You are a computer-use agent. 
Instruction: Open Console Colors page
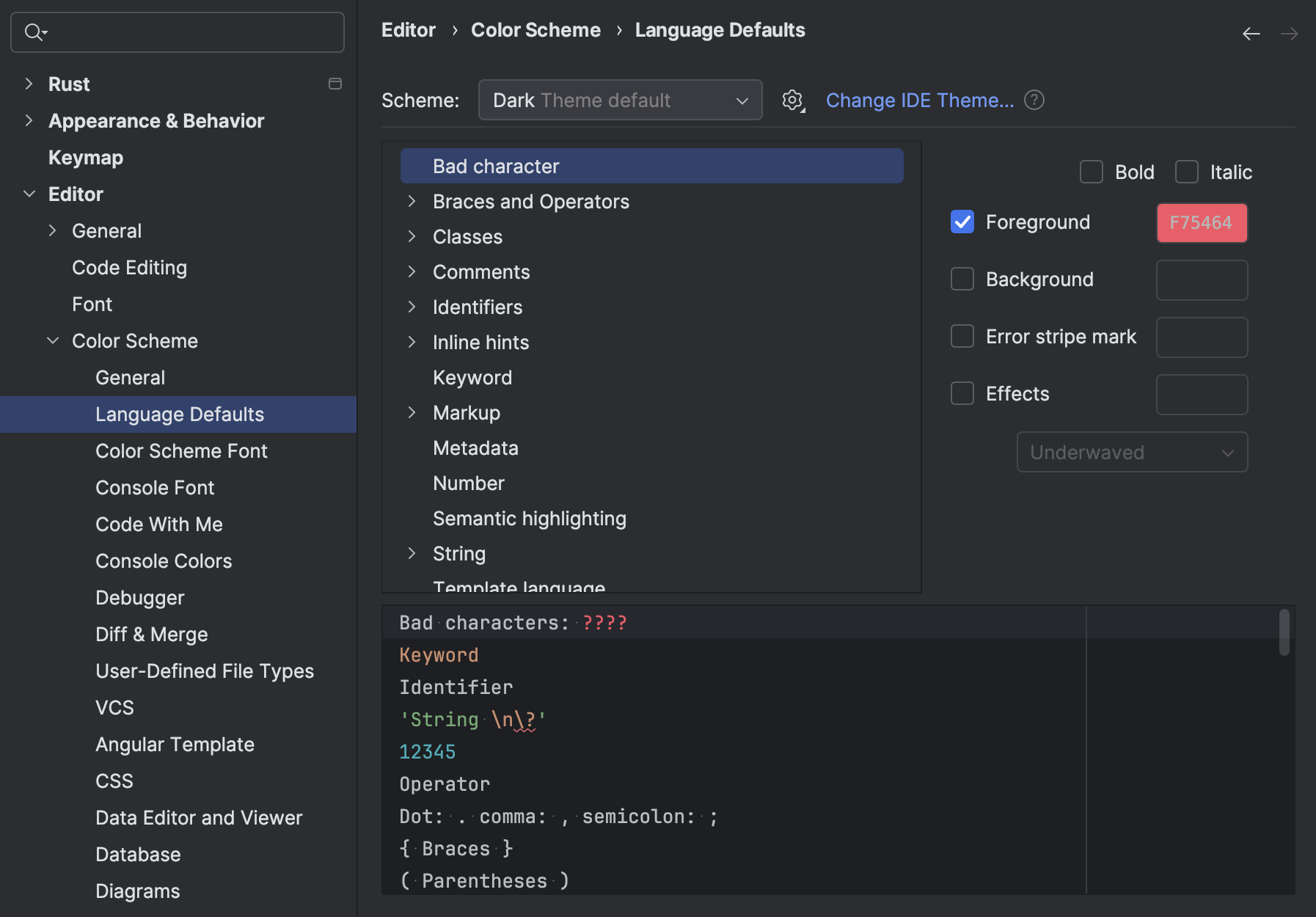[x=164, y=561]
